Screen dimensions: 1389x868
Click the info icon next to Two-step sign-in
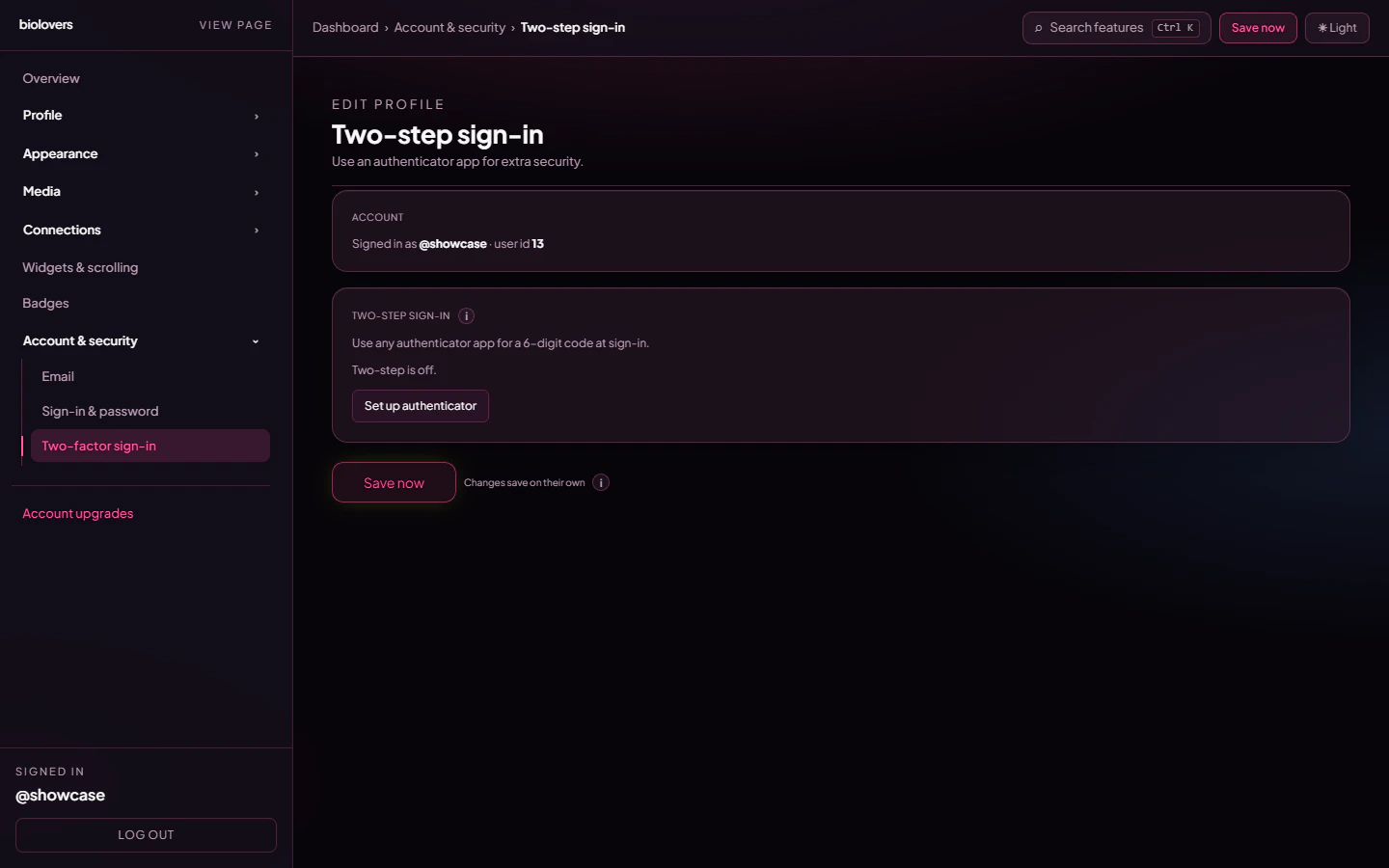coord(466,315)
